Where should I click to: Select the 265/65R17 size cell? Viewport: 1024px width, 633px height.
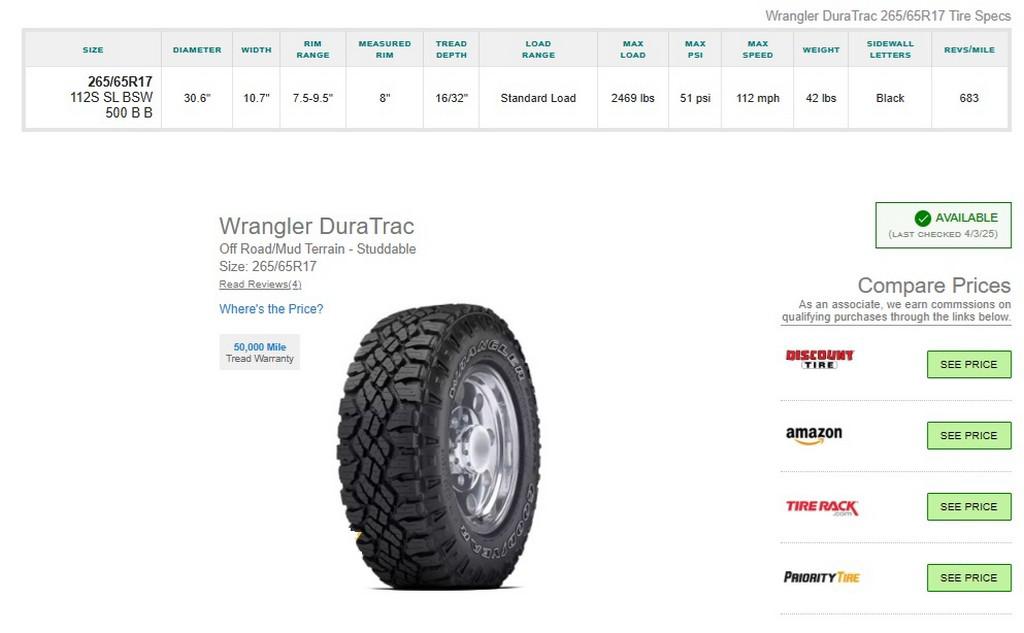point(93,97)
